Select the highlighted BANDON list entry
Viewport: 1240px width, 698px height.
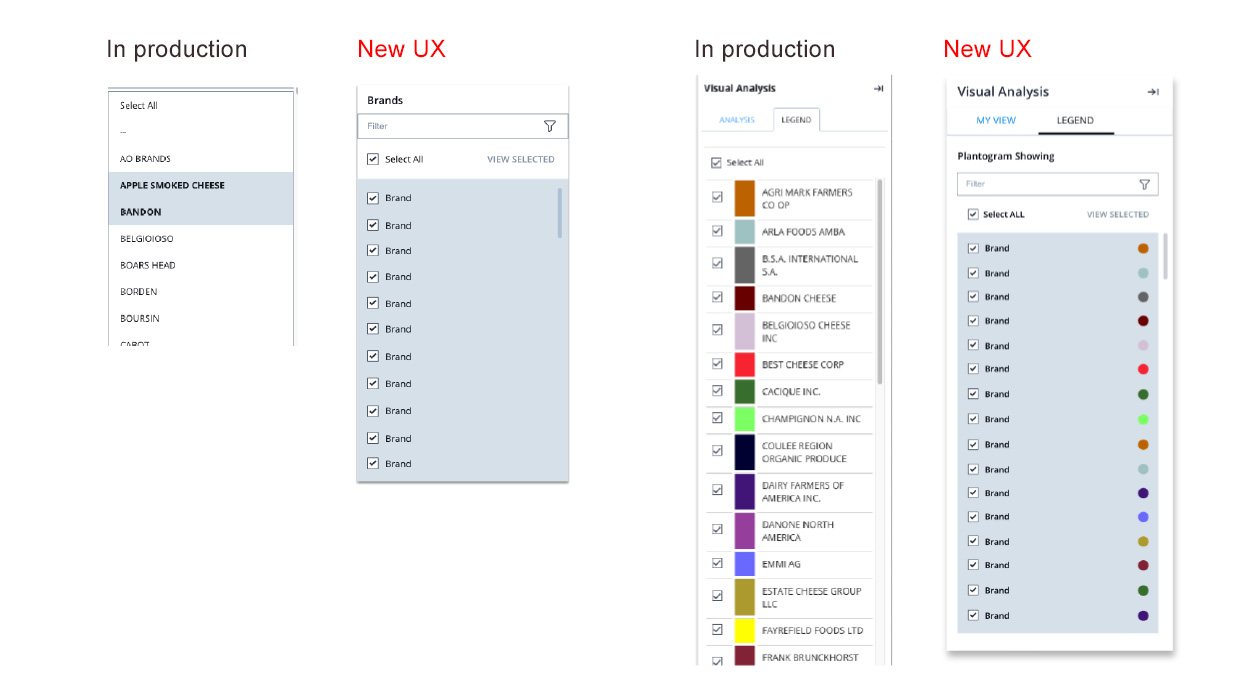201,212
